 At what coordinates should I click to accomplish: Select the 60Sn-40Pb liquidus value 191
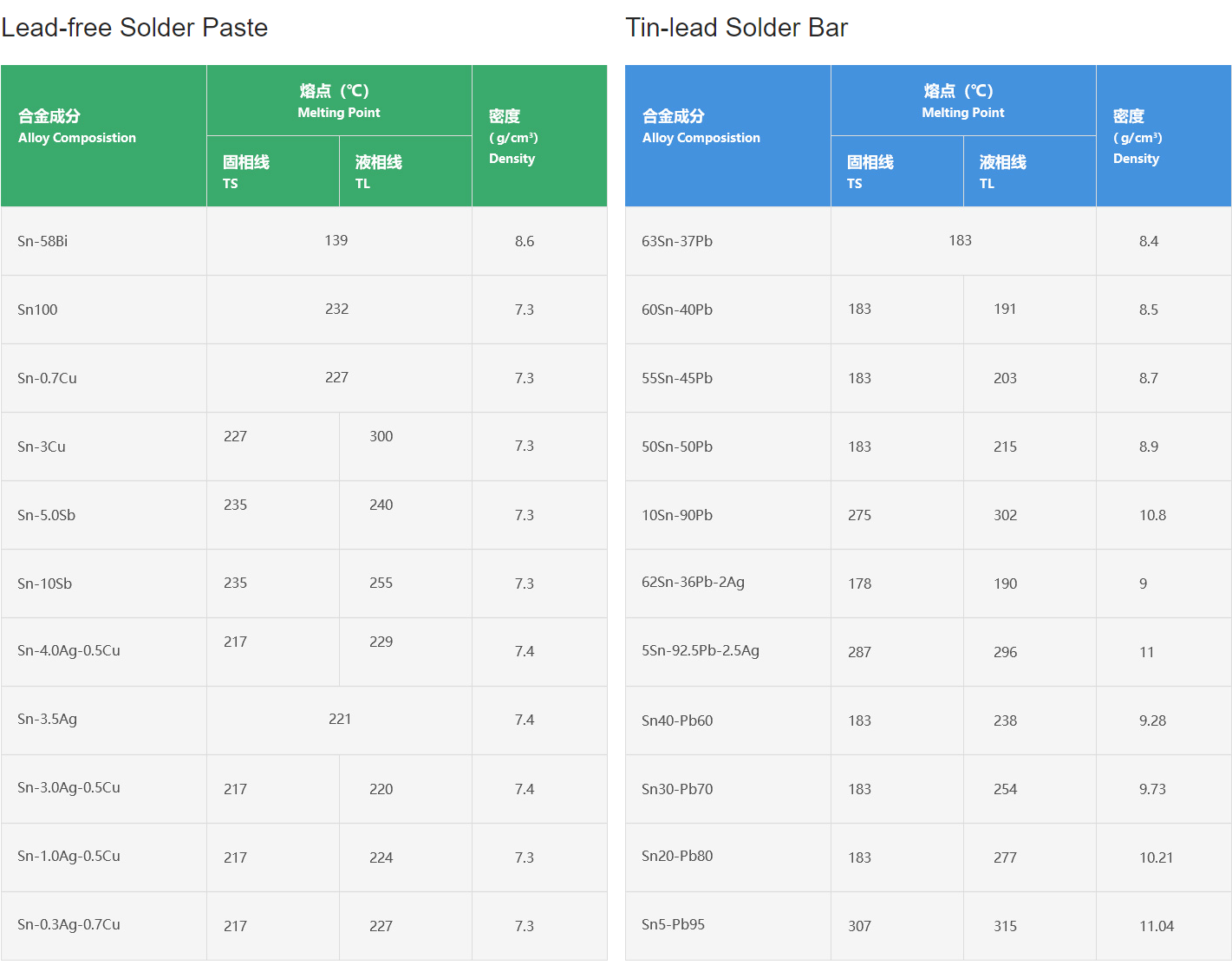(1005, 309)
